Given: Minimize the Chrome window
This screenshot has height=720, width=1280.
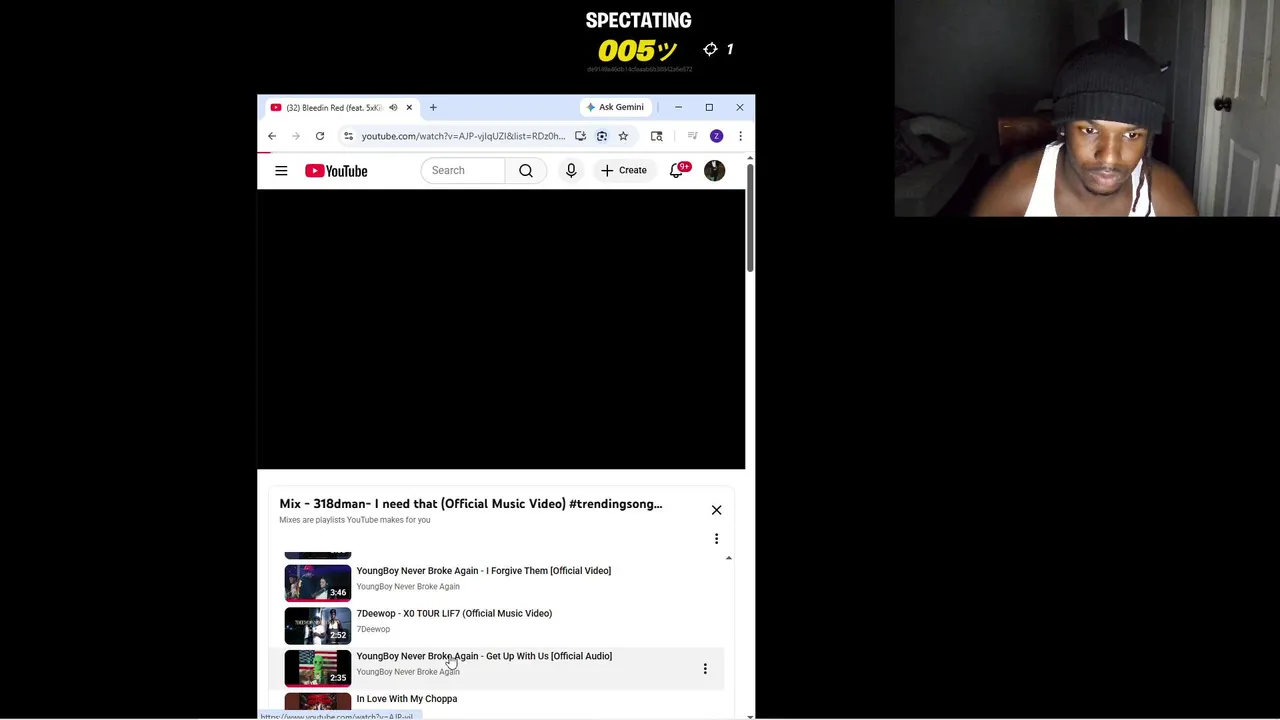Looking at the screenshot, I should pos(678,107).
